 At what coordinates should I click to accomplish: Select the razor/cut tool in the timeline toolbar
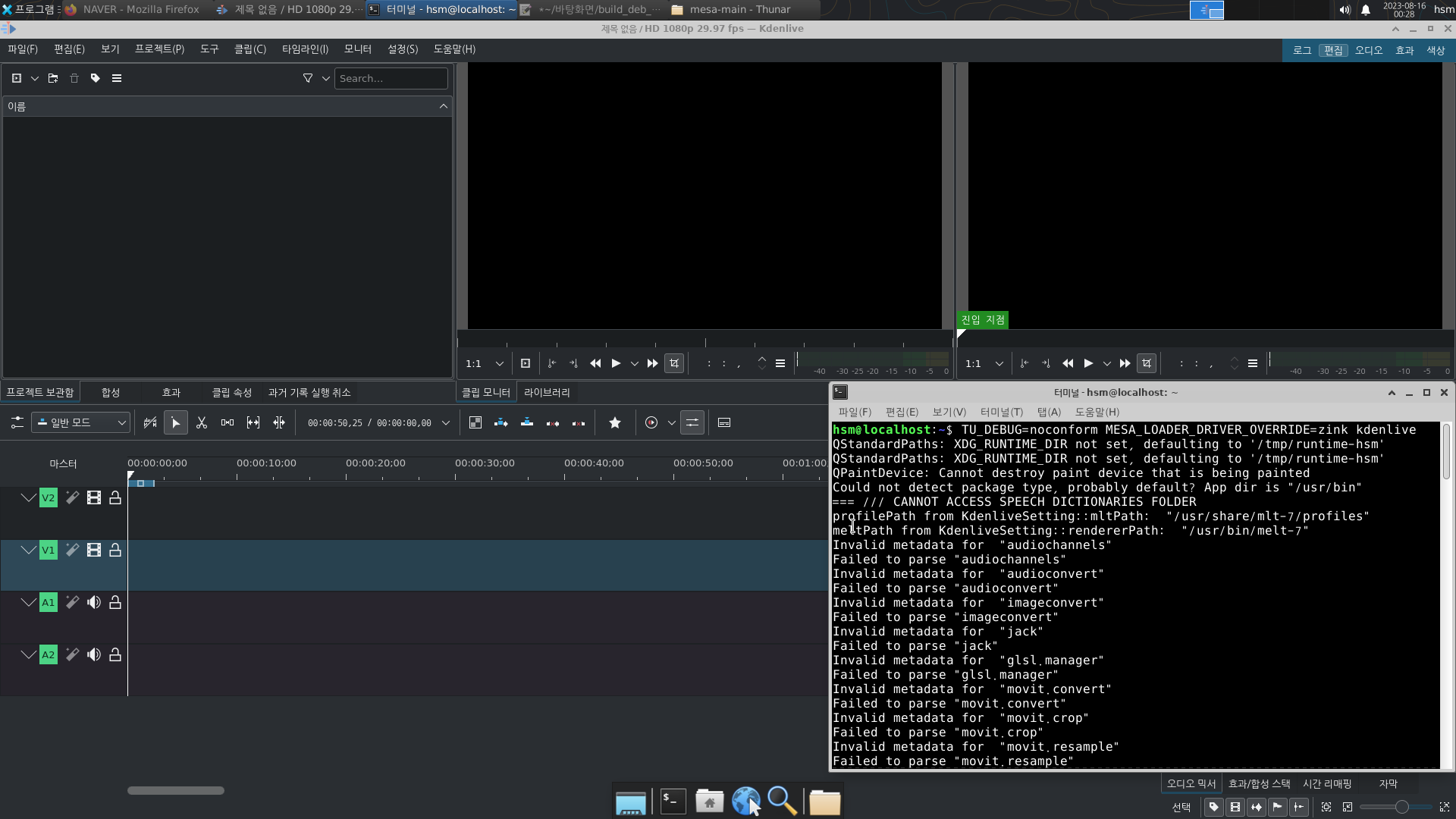click(x=202, y=422)
